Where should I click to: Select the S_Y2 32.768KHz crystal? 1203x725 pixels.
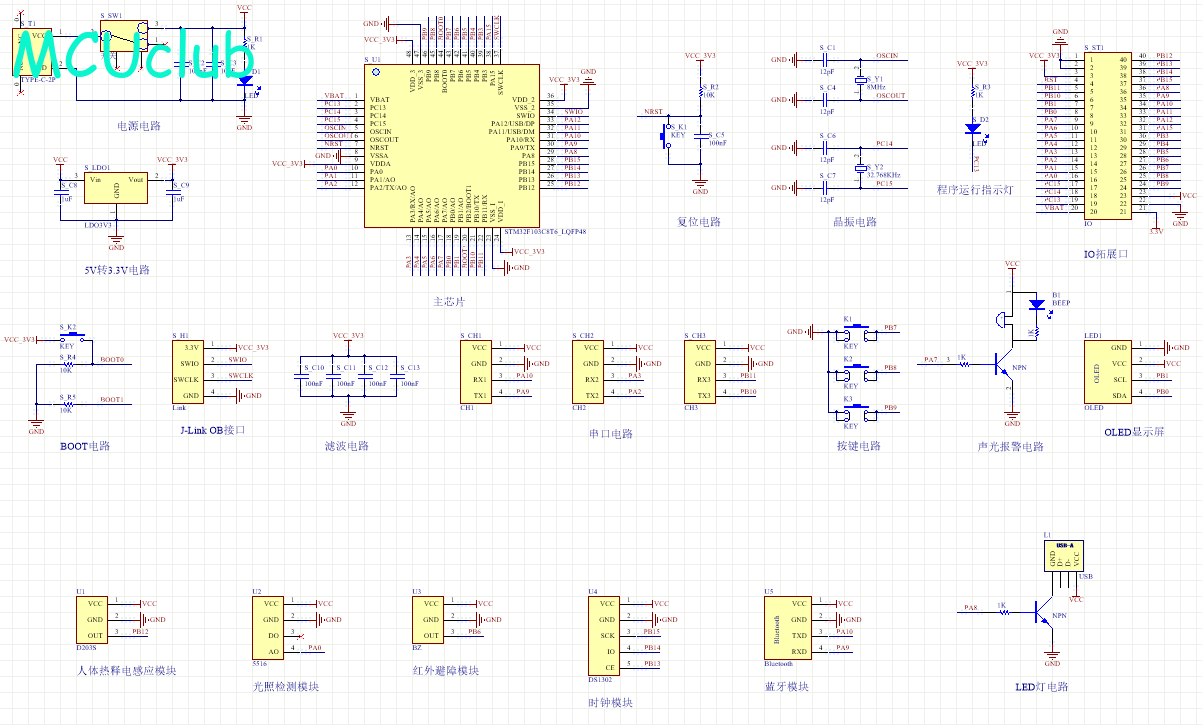[x=859, y=167]
